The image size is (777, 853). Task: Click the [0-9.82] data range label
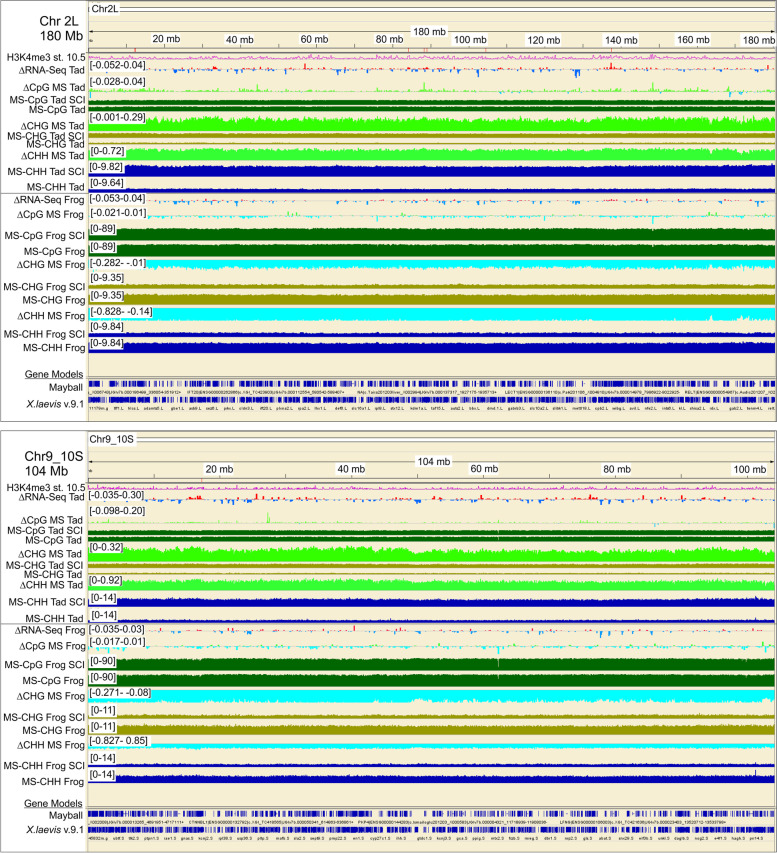(x=107, y=167)
